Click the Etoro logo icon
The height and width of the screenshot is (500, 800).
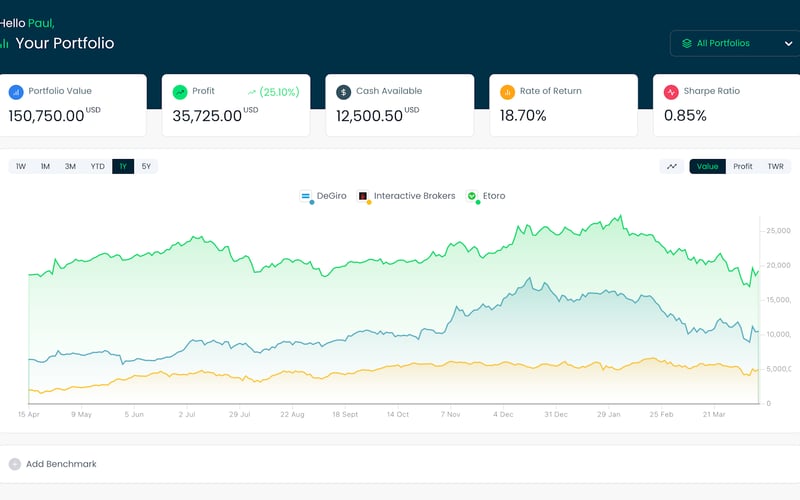(472, 196)
